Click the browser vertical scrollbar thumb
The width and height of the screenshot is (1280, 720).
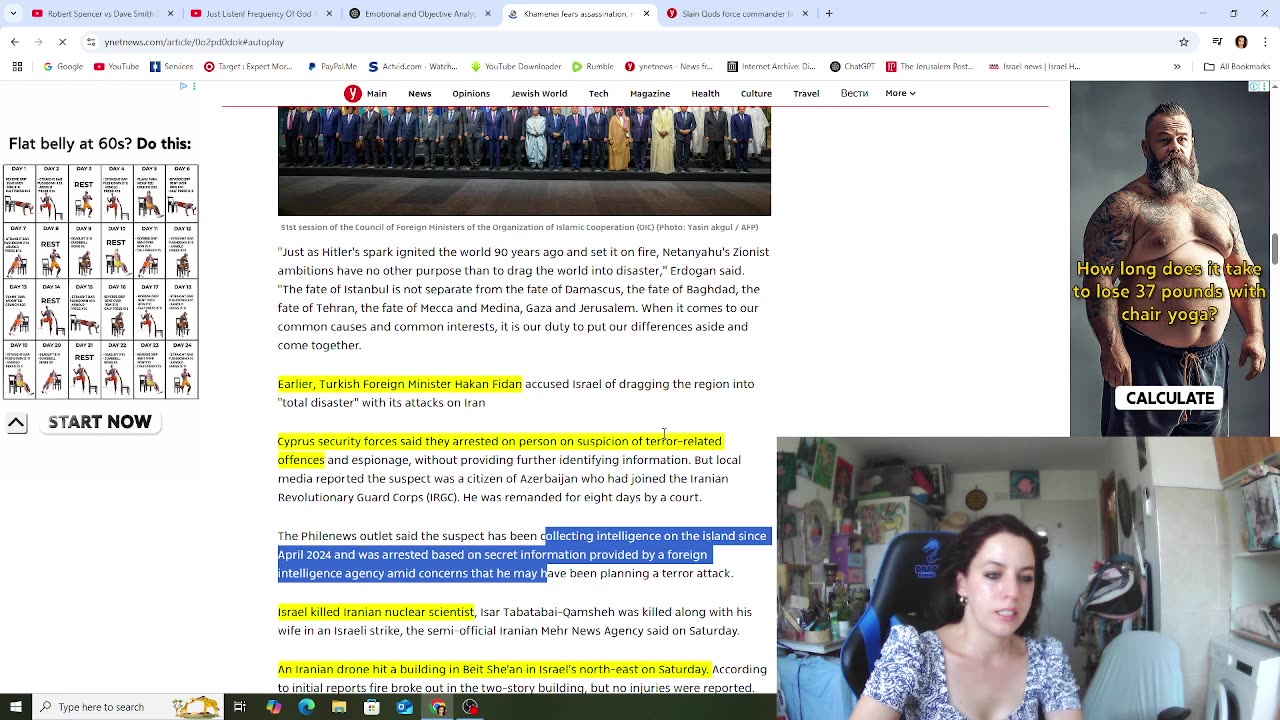[1275, 249]
